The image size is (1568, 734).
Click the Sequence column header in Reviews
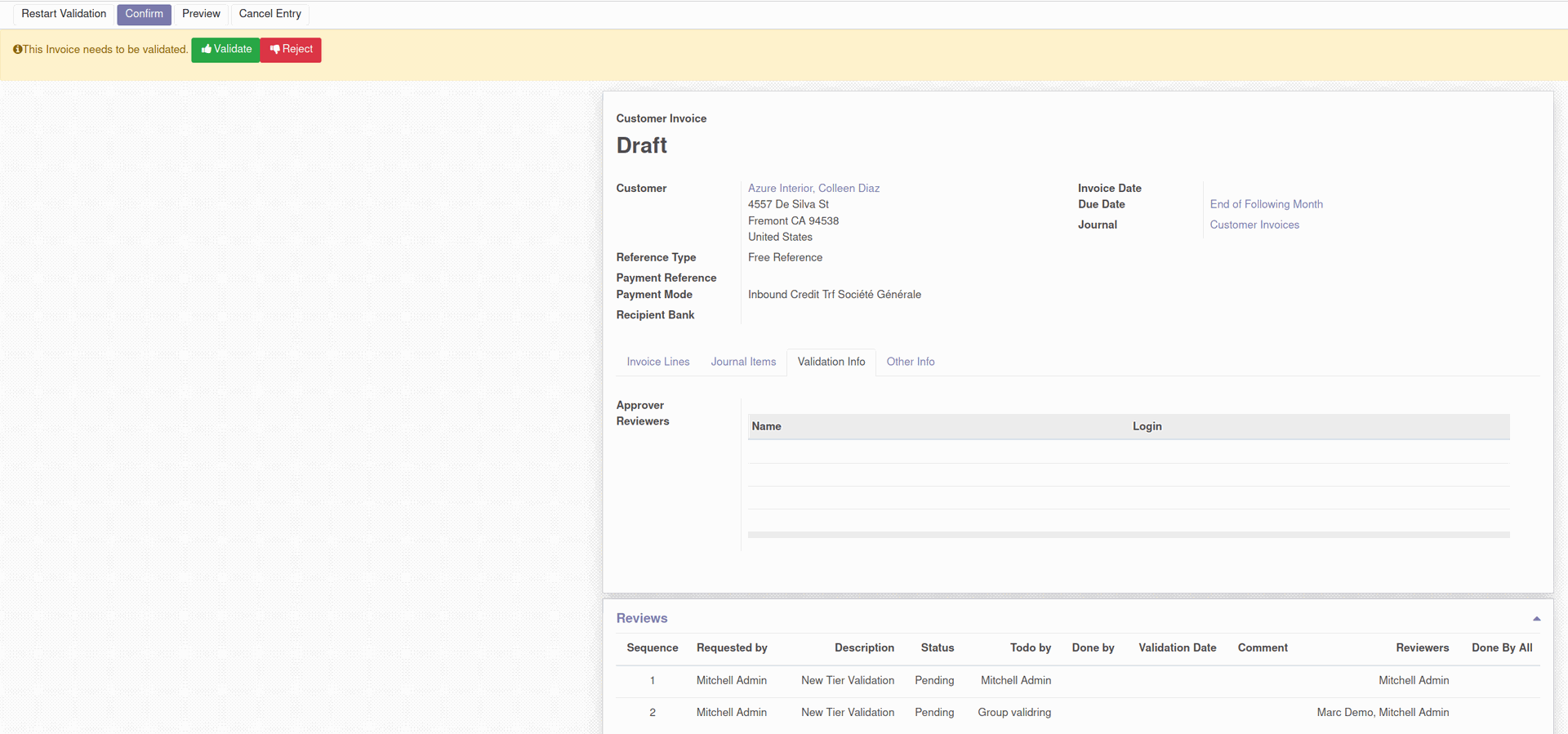[653, 648]
